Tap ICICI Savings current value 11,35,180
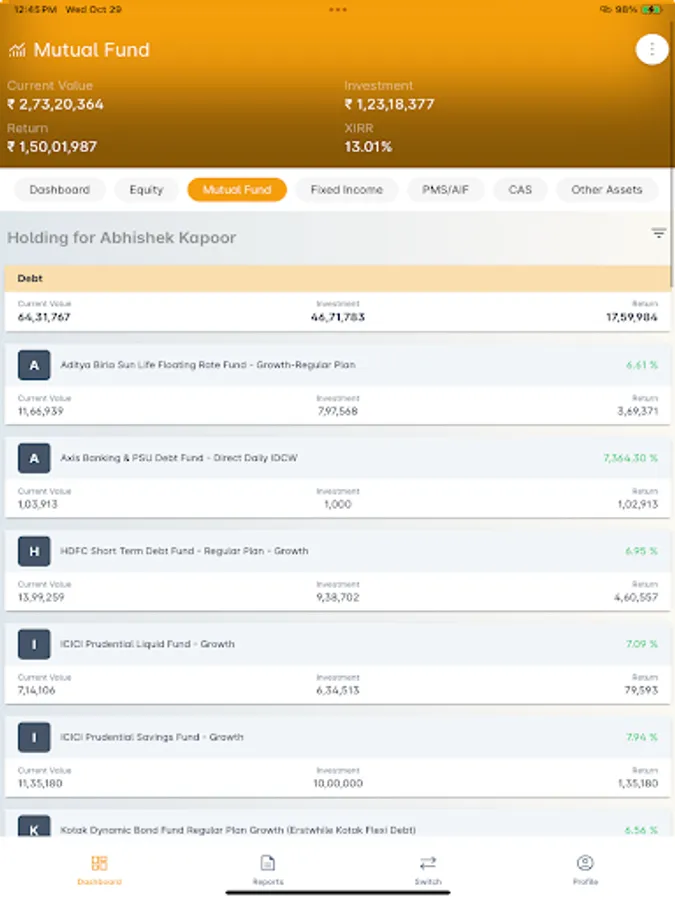Viewport: 675px width, 900px height. point(40,783)
